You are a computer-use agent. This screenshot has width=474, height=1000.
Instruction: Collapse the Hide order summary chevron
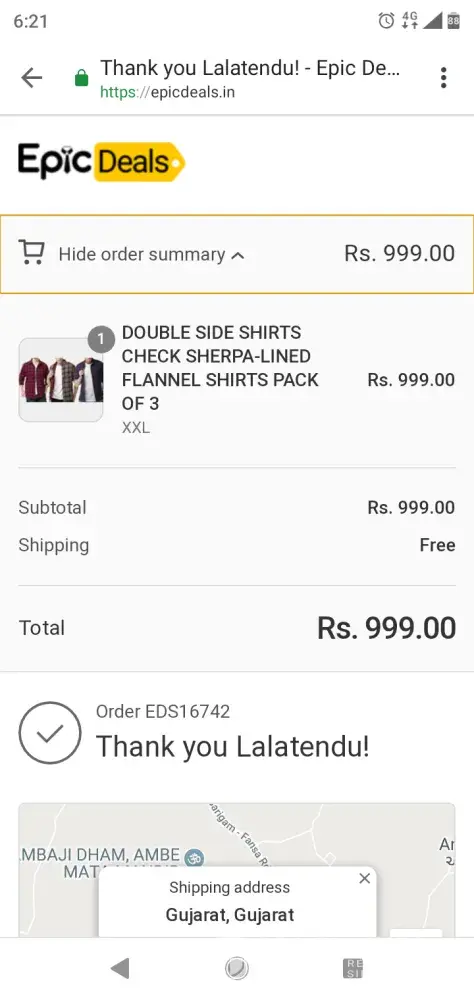pos(237,256)
